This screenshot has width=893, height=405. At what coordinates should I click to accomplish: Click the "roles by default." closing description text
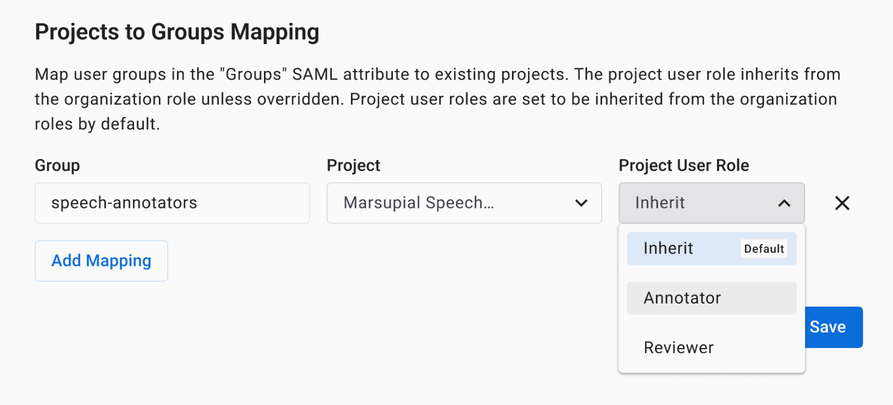[97, 125]
